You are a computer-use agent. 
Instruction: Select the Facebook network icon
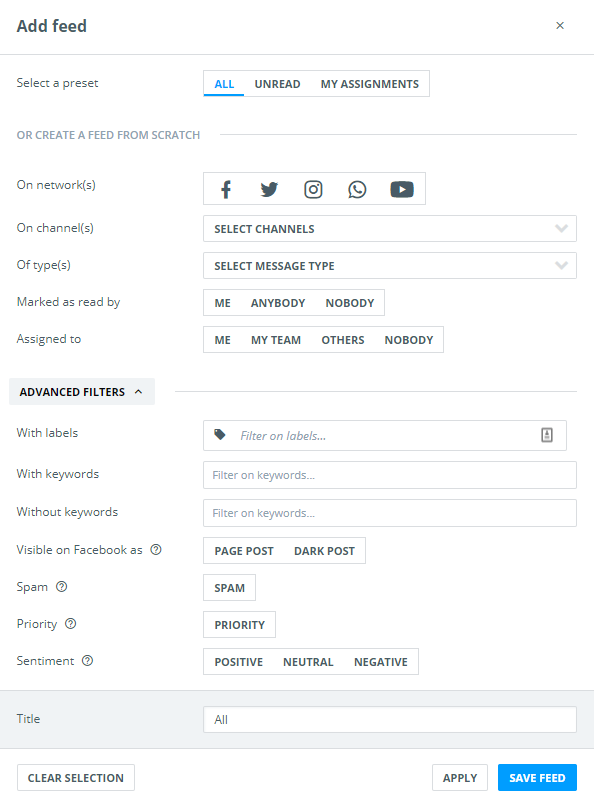[226, 189]
